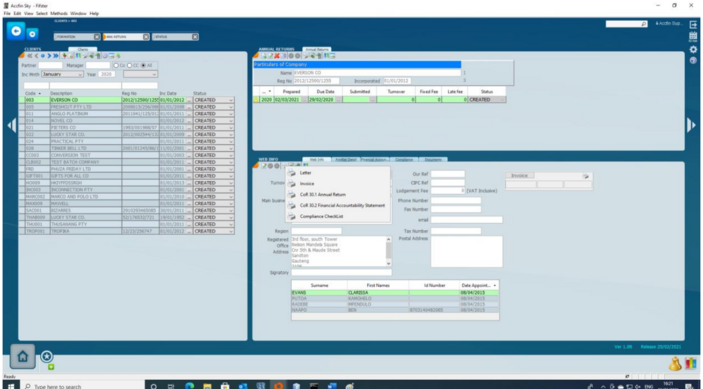This screenshot has height=389, width=703.
Task: Open Status dropdown for EVERSON CO row
Action: pos(214,100)
